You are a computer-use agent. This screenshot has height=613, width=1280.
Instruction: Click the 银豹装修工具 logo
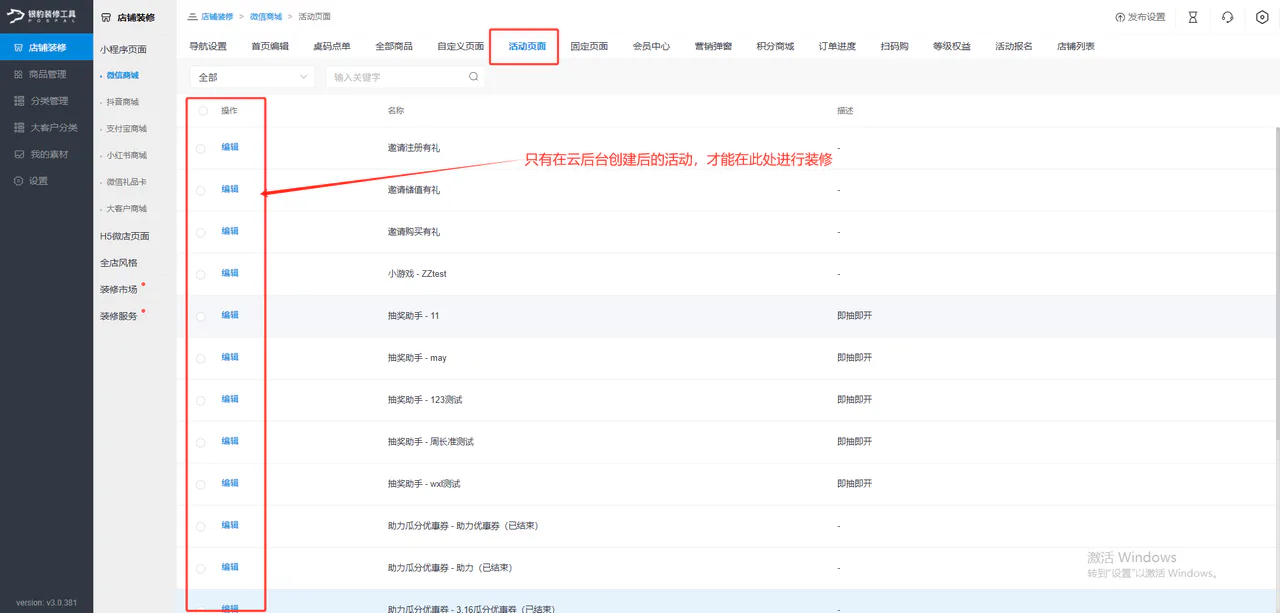coord(42,16)
